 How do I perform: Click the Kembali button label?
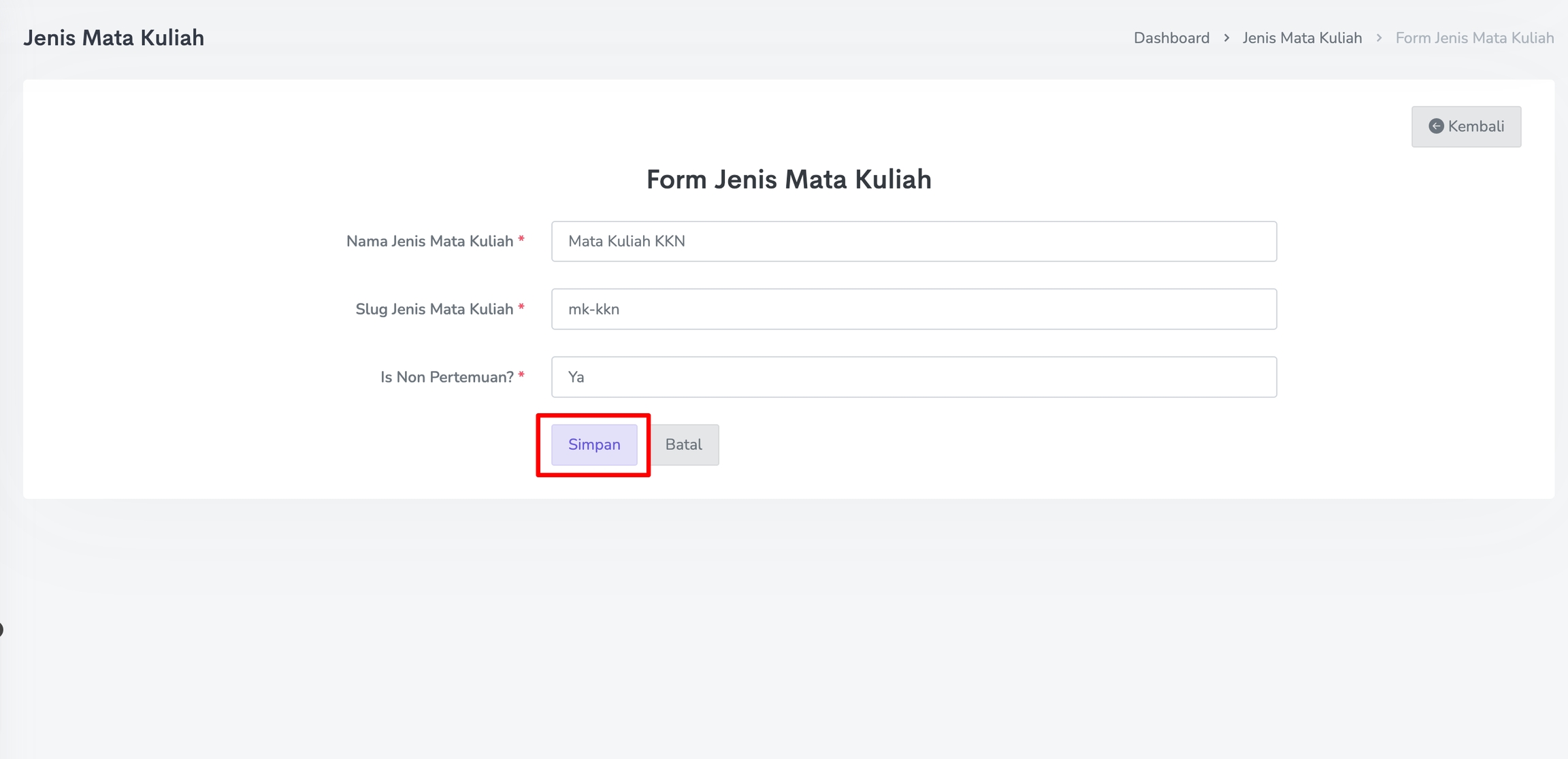click(x=1475, y=127)
